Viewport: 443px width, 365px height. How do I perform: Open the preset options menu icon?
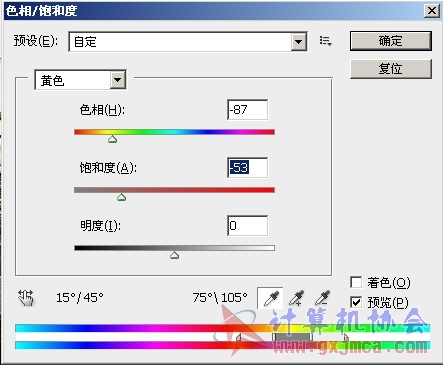tap(325, 41)
